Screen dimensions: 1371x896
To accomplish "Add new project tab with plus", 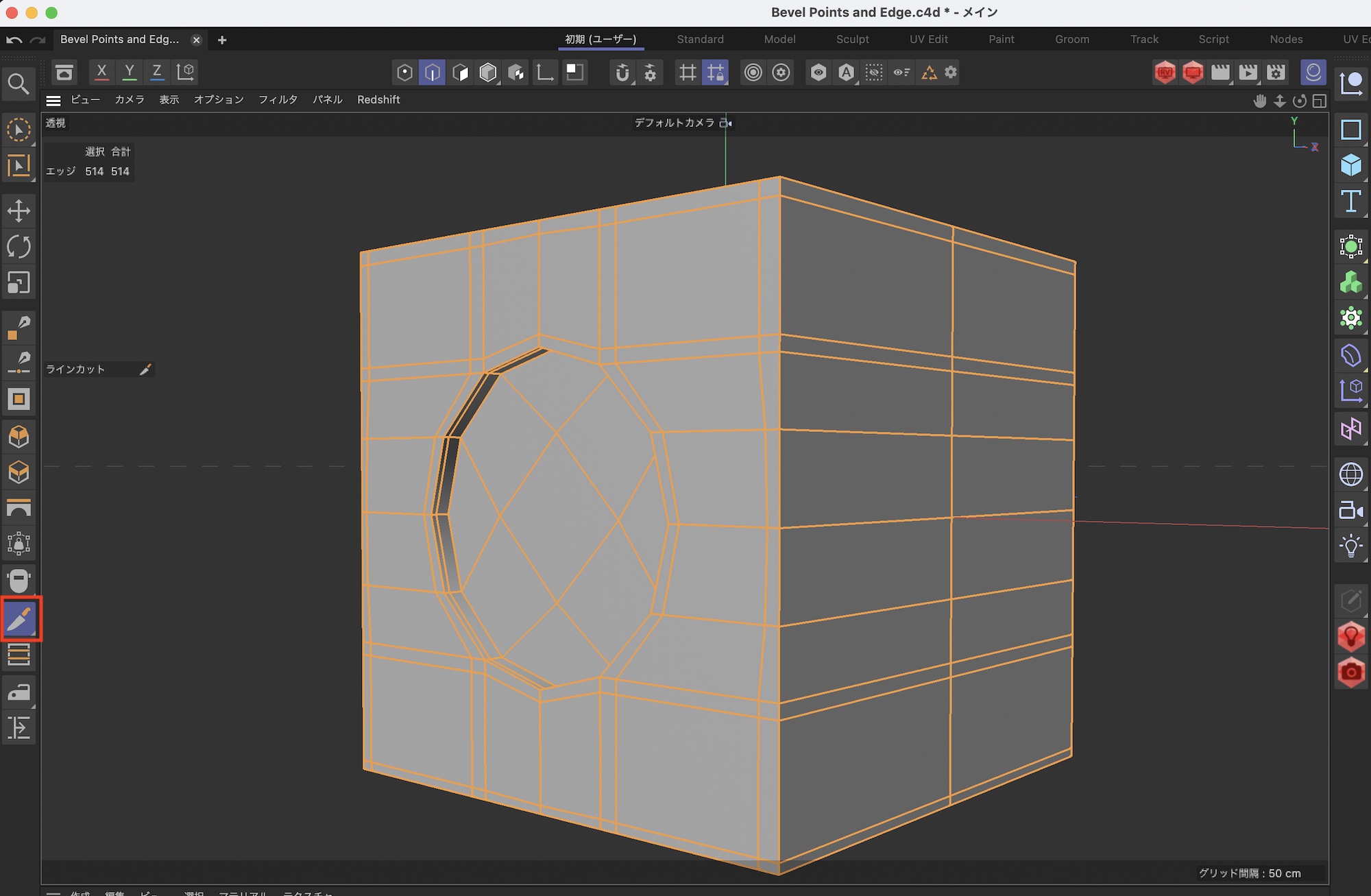I will click(x=222, y=40).
